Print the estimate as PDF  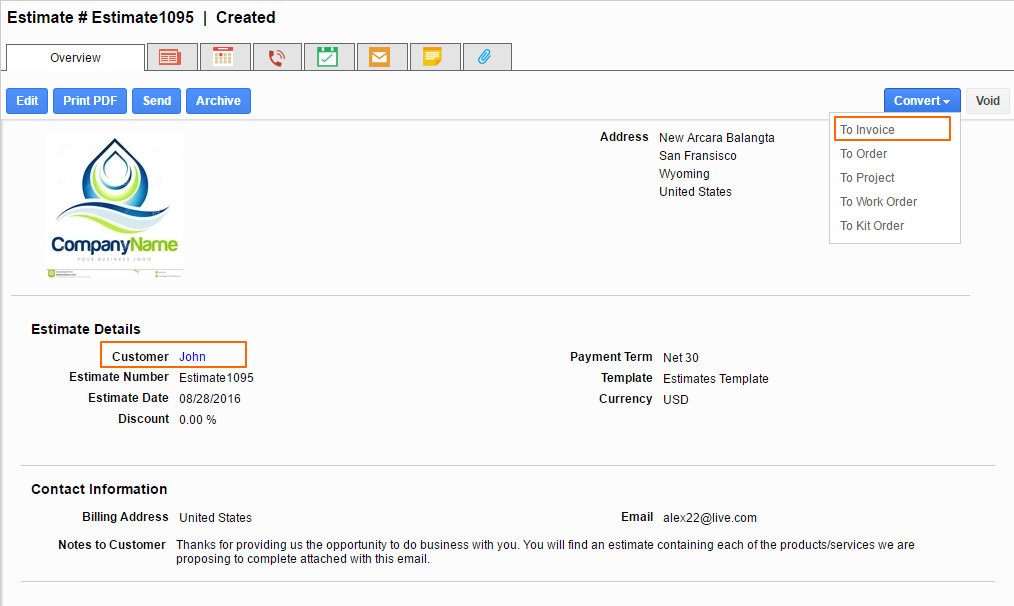[90, 101]
